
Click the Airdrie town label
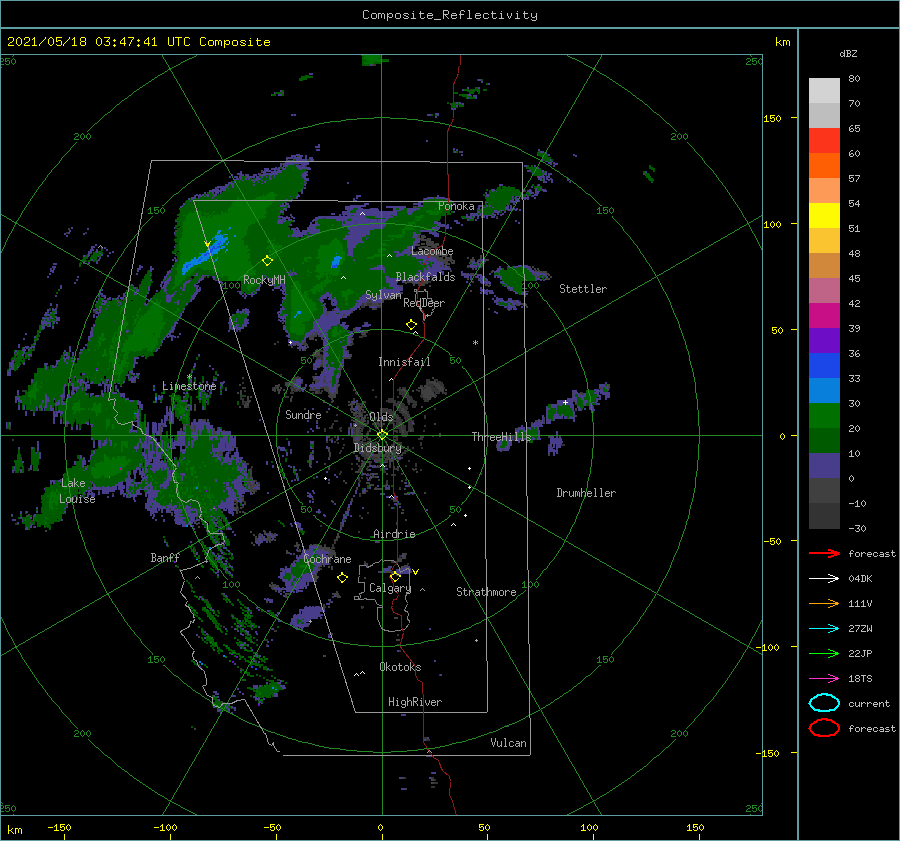click(394, 534)
